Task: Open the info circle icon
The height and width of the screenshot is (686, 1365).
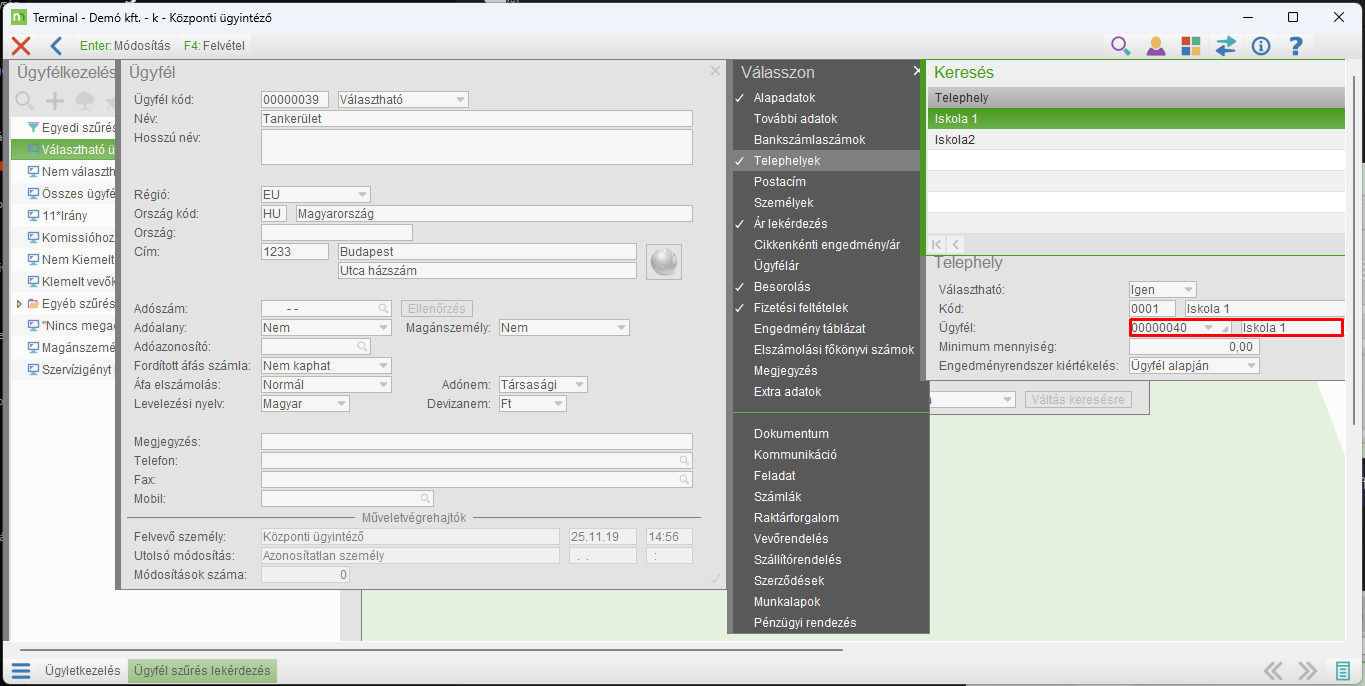Action: (1260, 46)
